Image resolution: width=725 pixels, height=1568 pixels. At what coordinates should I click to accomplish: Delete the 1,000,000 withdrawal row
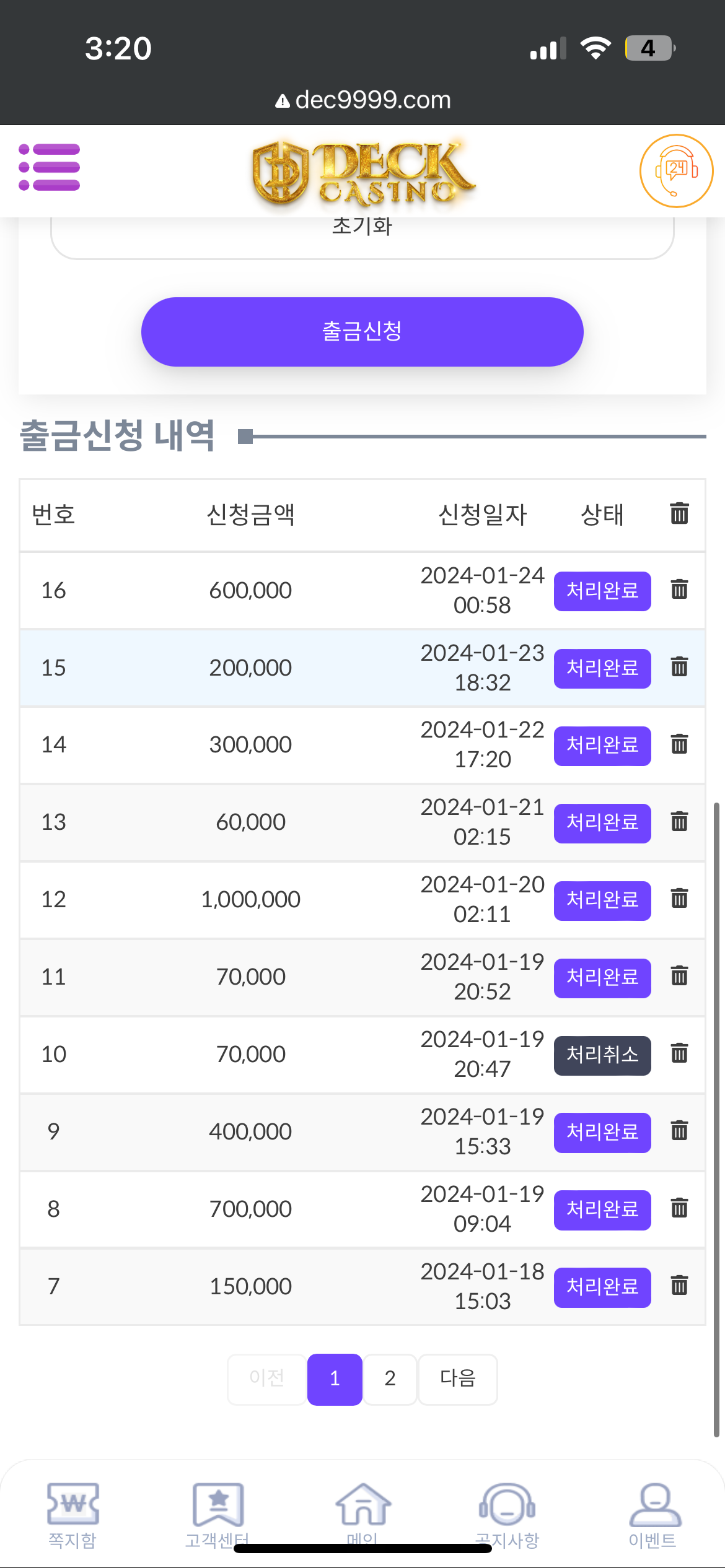click(679, 898)
